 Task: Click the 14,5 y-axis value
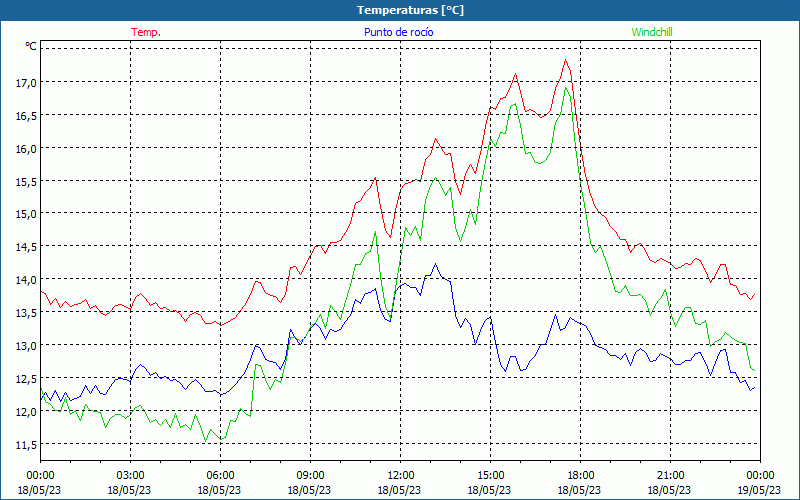[26, 246]
